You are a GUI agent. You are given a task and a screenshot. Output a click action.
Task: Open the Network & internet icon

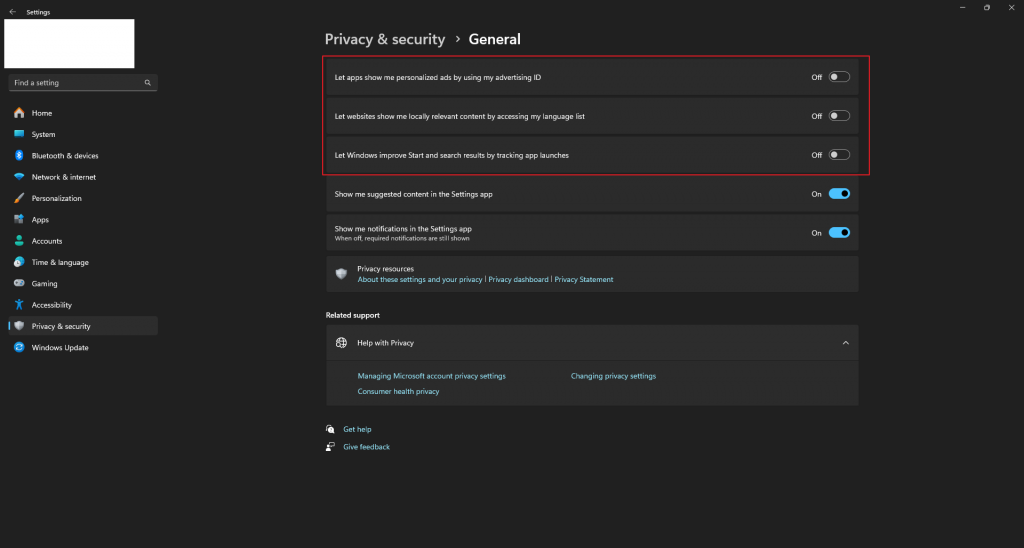pyautogui.click(x=19, y=177)
